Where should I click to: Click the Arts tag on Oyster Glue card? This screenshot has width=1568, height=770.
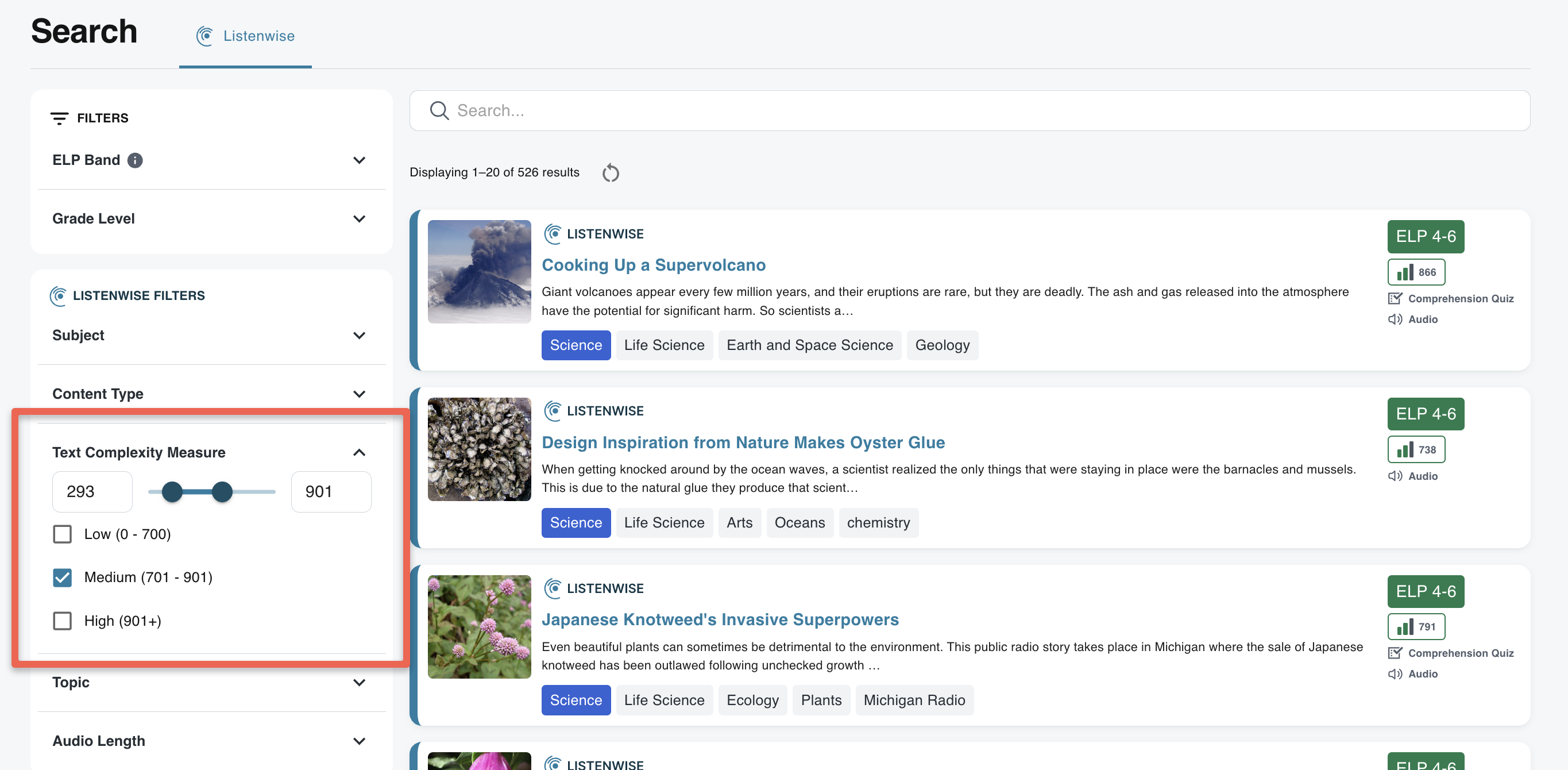click(740, 523)
